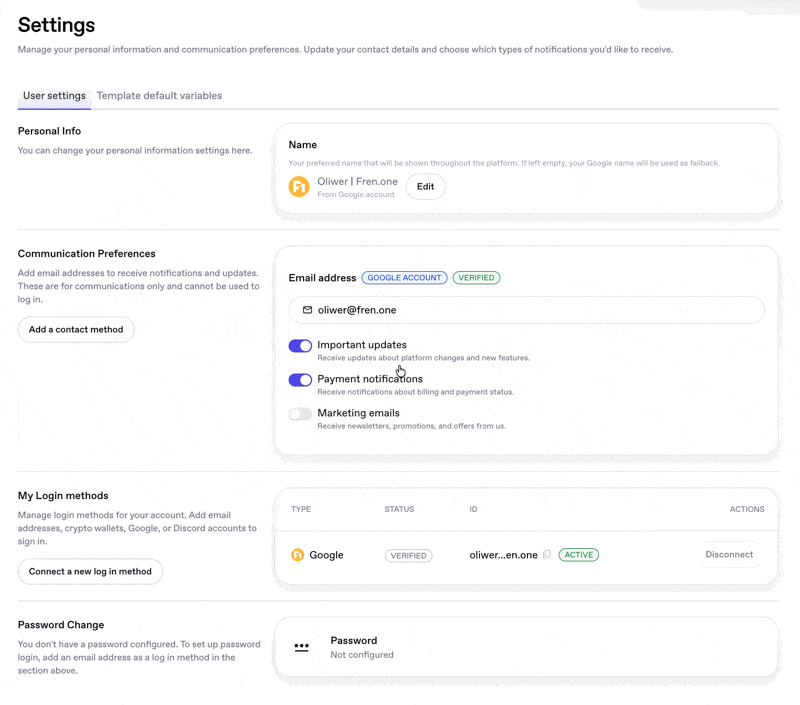Screen dimensions: 800x705
Task: Click the "From Google account" text
Action: (356, 194)
